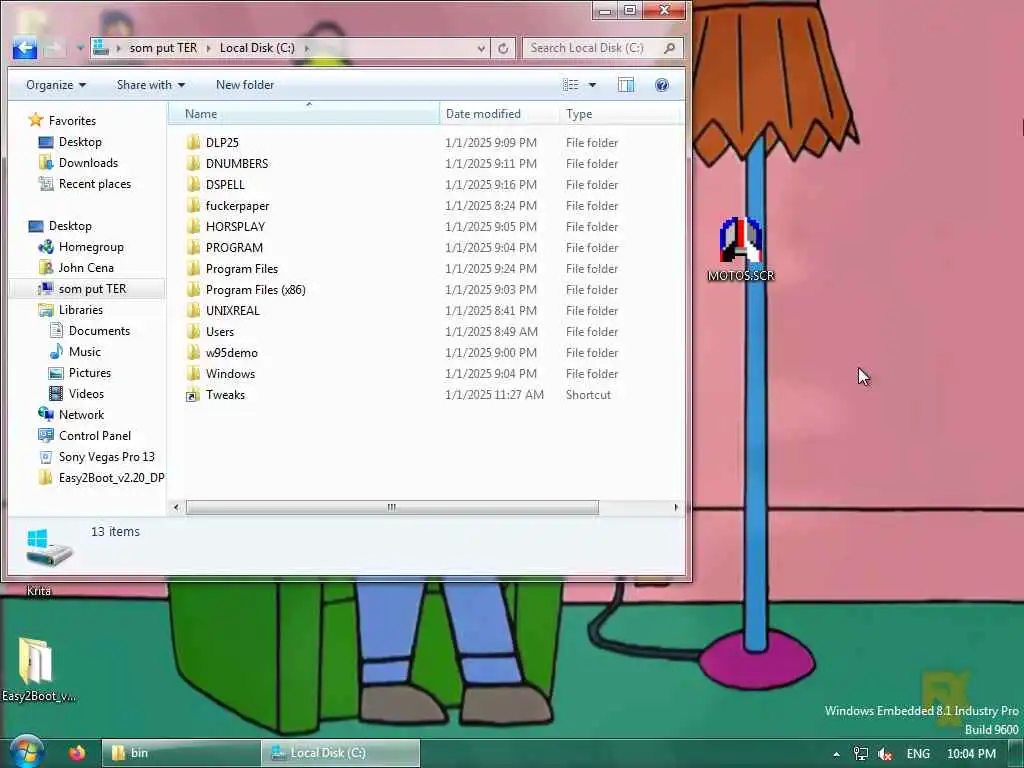The width and height of the screenshot is (1024, 768).
Task: Click horizontal scrollbar left arrow
Action: click(x=176, y=507)
